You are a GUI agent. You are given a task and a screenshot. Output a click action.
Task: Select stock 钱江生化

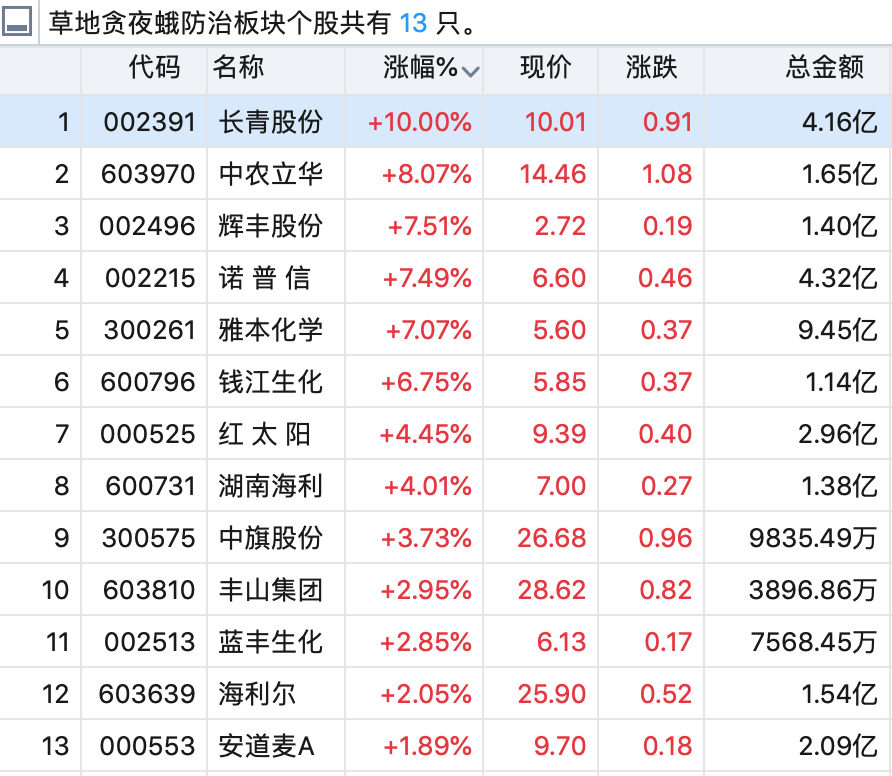click(x=271, y=382)
